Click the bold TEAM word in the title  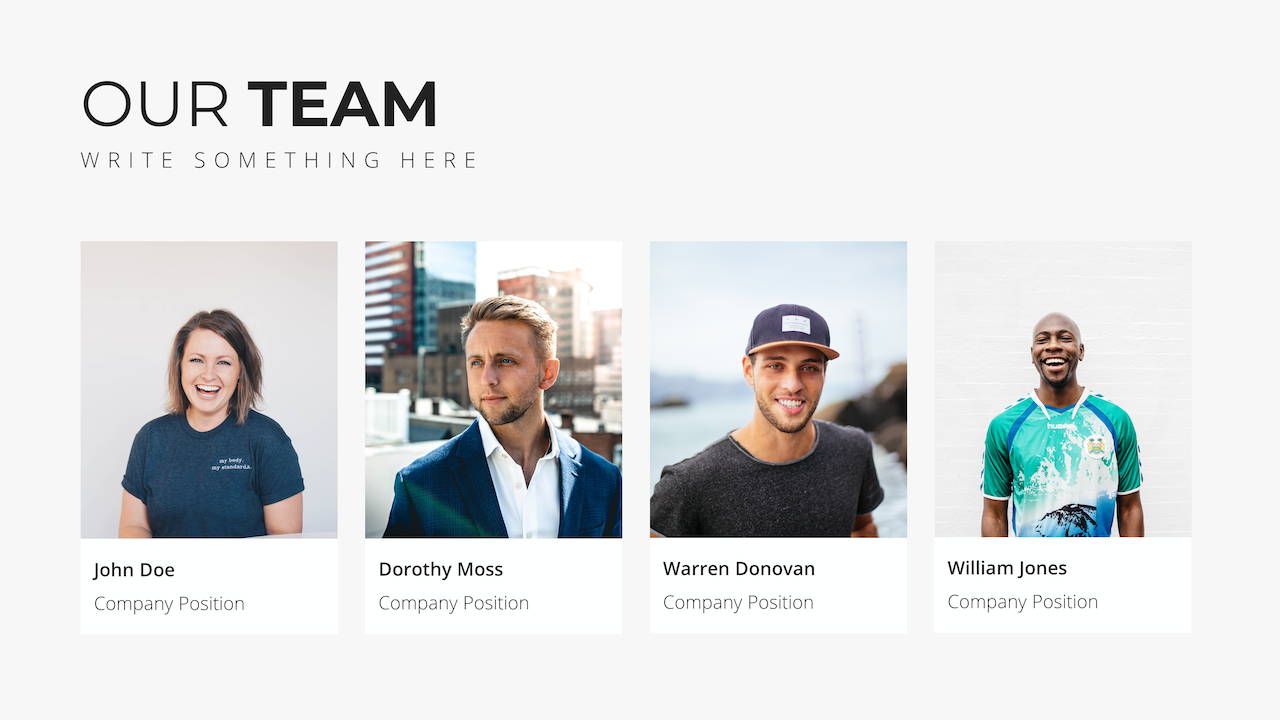[342, 104]
